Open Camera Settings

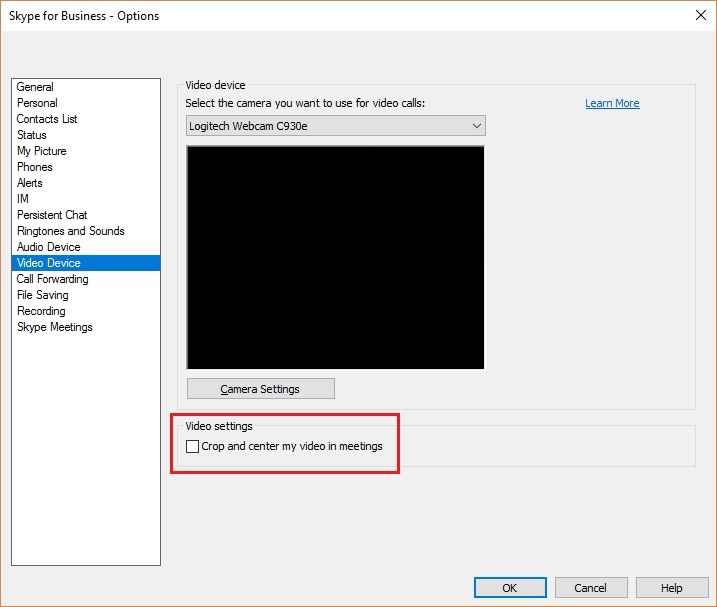pyautogui.click(x=261, y=389)
